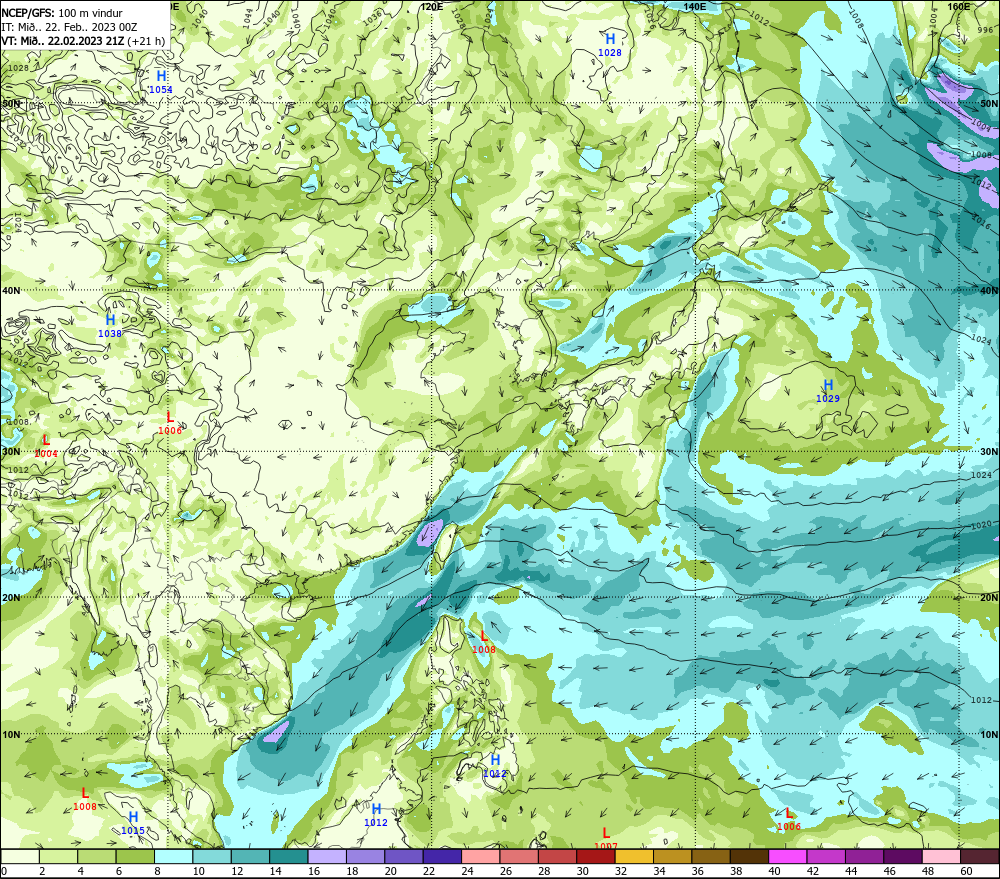Click the 'NCEP/GFS: 100 m vindur' title
This screenshot has width=1000, height=879.
tap(62, 13)
